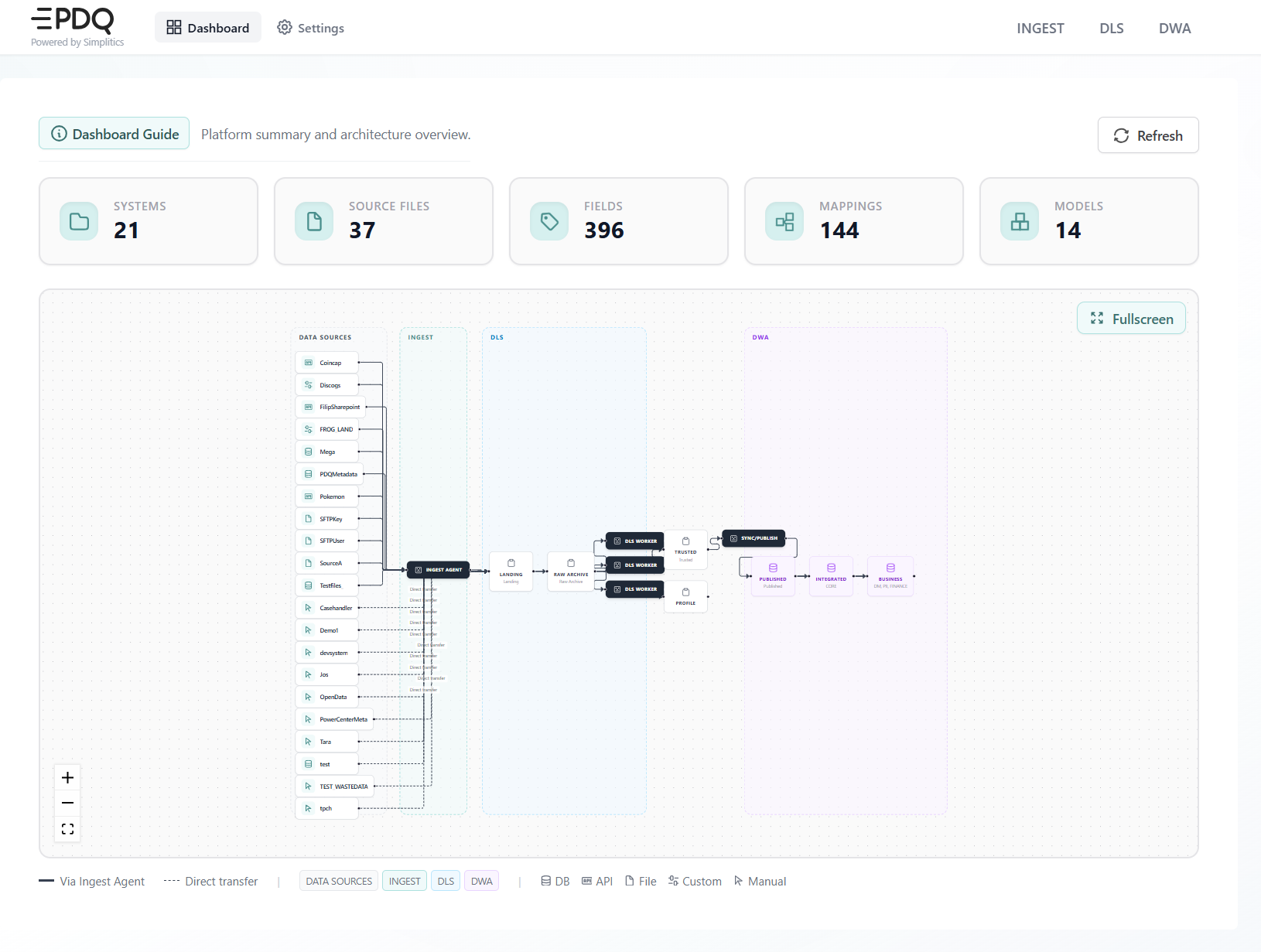Select the PowerCenterMeta data source node
The width and height of the screenshot is (1261, 952).
pyautogui.click(x=334, y=719)
